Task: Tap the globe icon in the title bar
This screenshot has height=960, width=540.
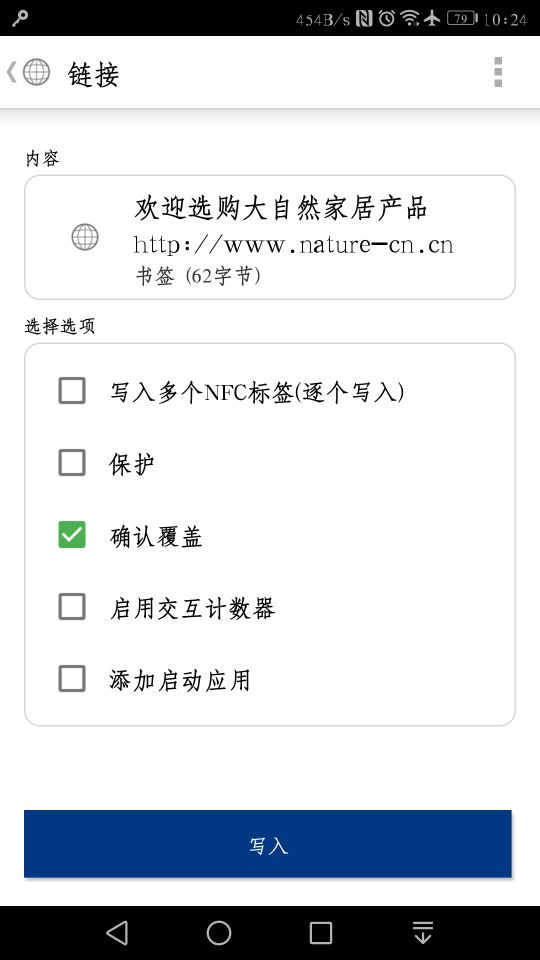Action: pyautogui.click(x=36, y=72)
